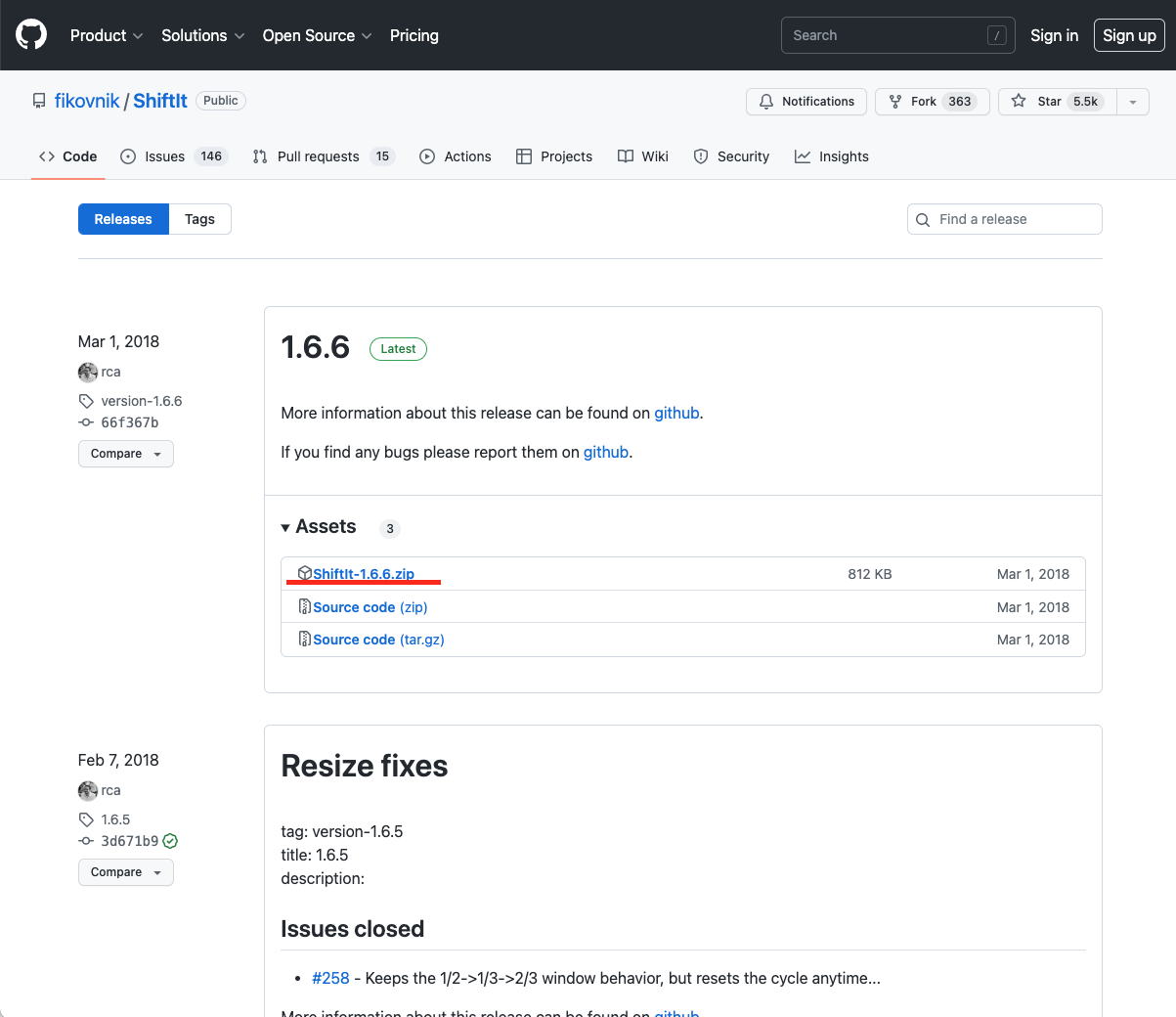Open Compare dropdown for 1.6.5 release

[x=126, y=872]
